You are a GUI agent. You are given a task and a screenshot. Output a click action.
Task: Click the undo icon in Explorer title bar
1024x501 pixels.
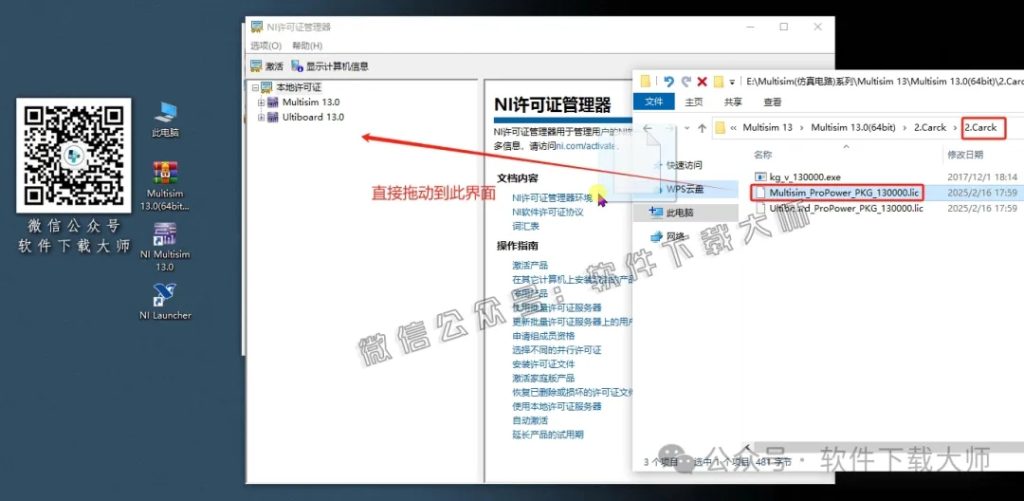(x=668, y=82)
